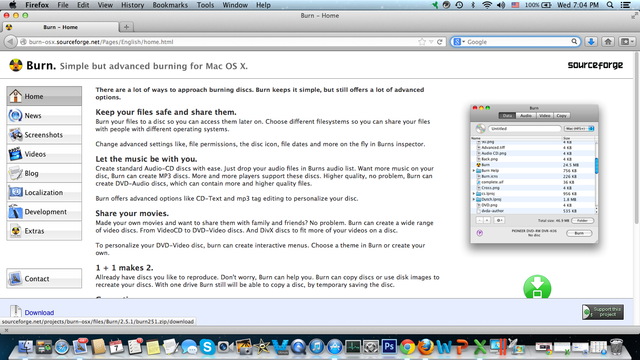Click the heading "1 + 1 makes 2."
The height and width of the screenshot is (360, 640).
tap(124, 268)
